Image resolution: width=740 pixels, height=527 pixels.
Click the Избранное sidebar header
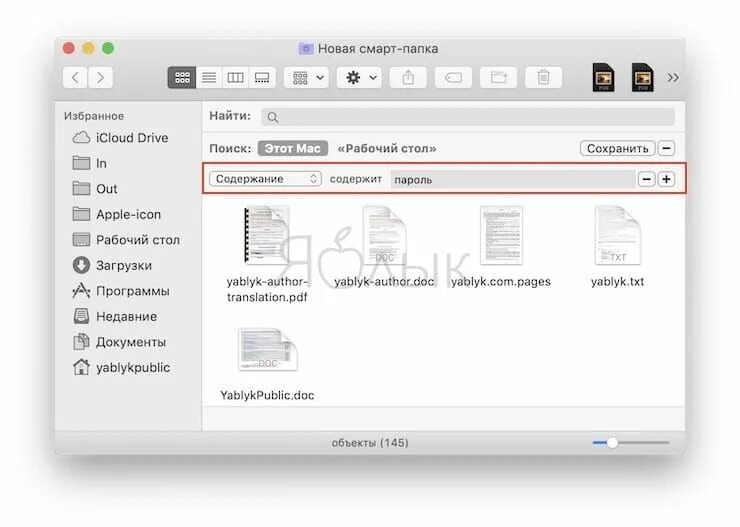coord(94,116)
